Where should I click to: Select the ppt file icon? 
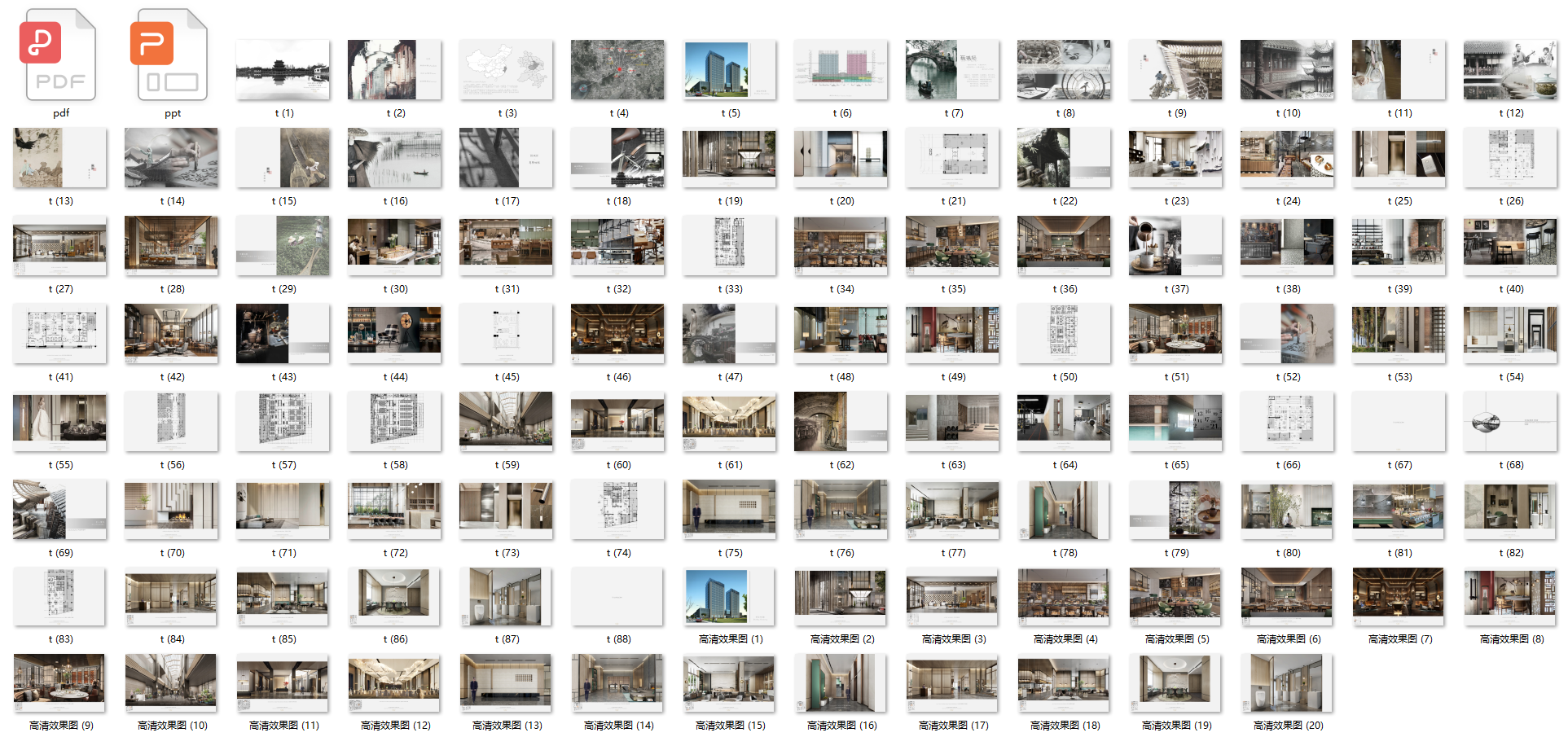pos(171,55)
